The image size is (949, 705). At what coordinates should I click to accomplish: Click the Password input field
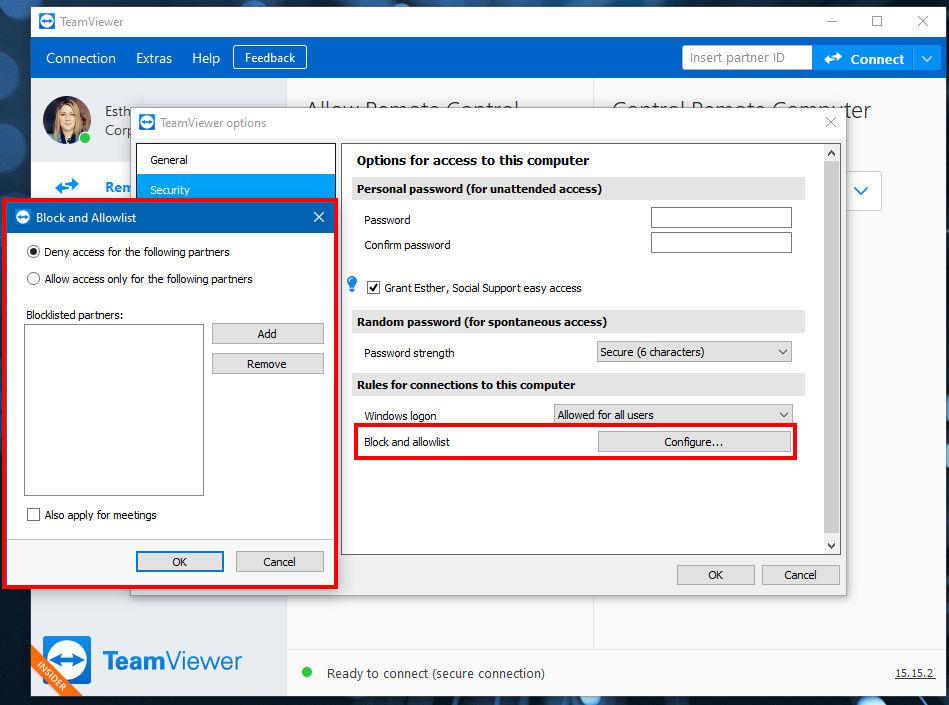721,218
